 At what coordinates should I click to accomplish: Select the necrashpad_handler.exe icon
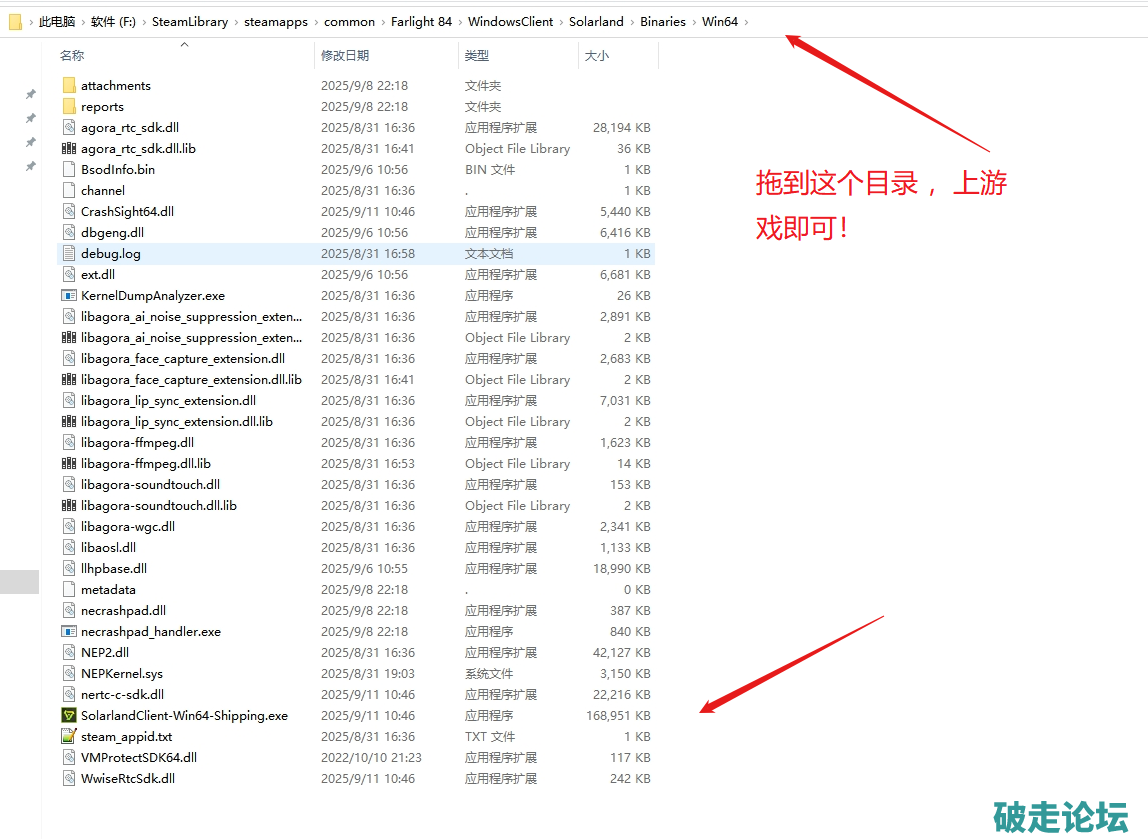pos(69,632)
